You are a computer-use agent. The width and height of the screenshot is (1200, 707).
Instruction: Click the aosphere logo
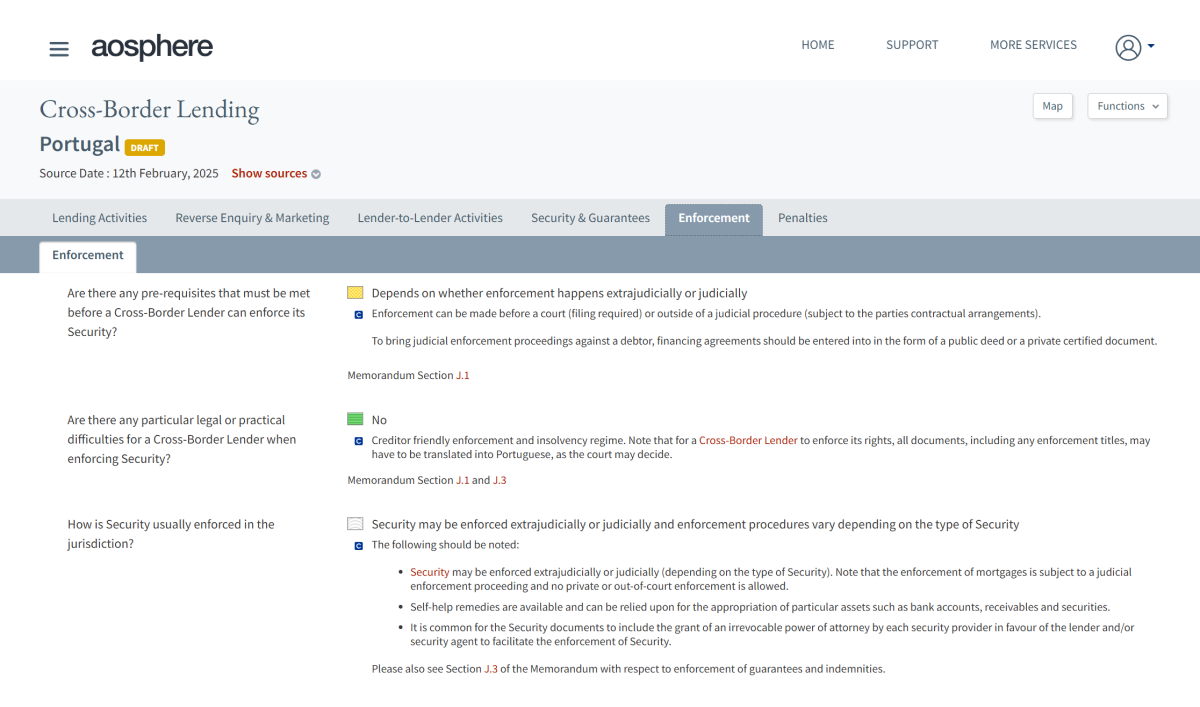click(x=152, y=47)
